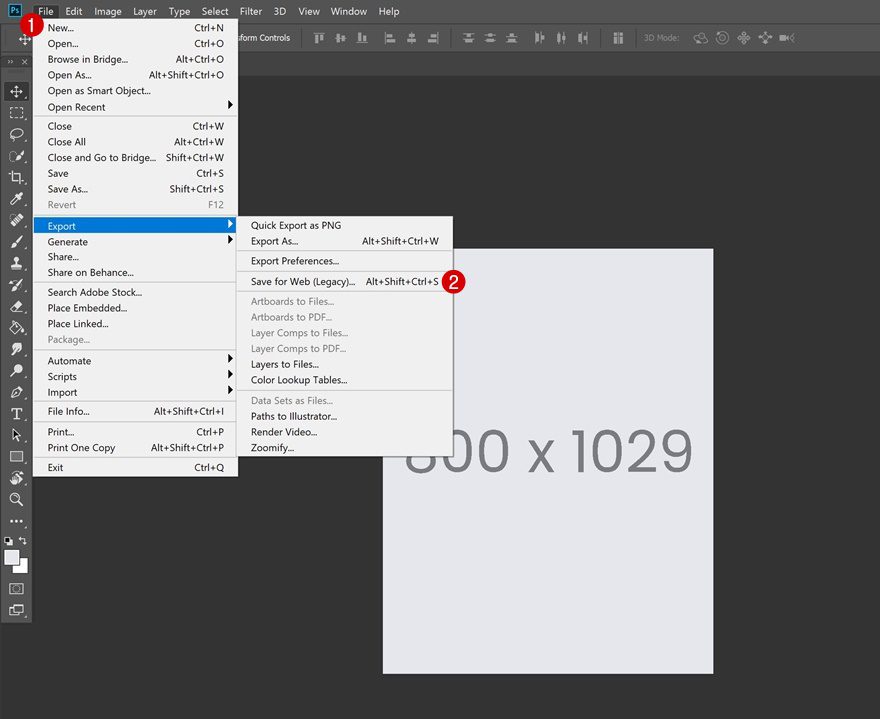This screenshot has width=880, height=719.
Task: Select the Eraser tool
Action: click(16, 306)
